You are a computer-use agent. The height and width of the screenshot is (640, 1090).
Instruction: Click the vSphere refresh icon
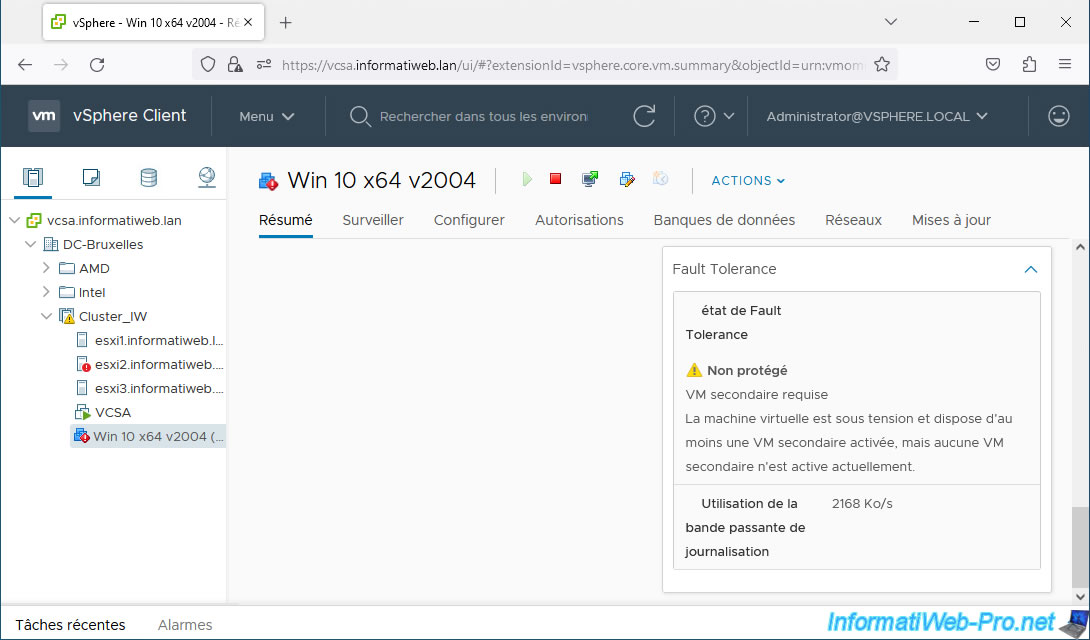pos(645,116)
